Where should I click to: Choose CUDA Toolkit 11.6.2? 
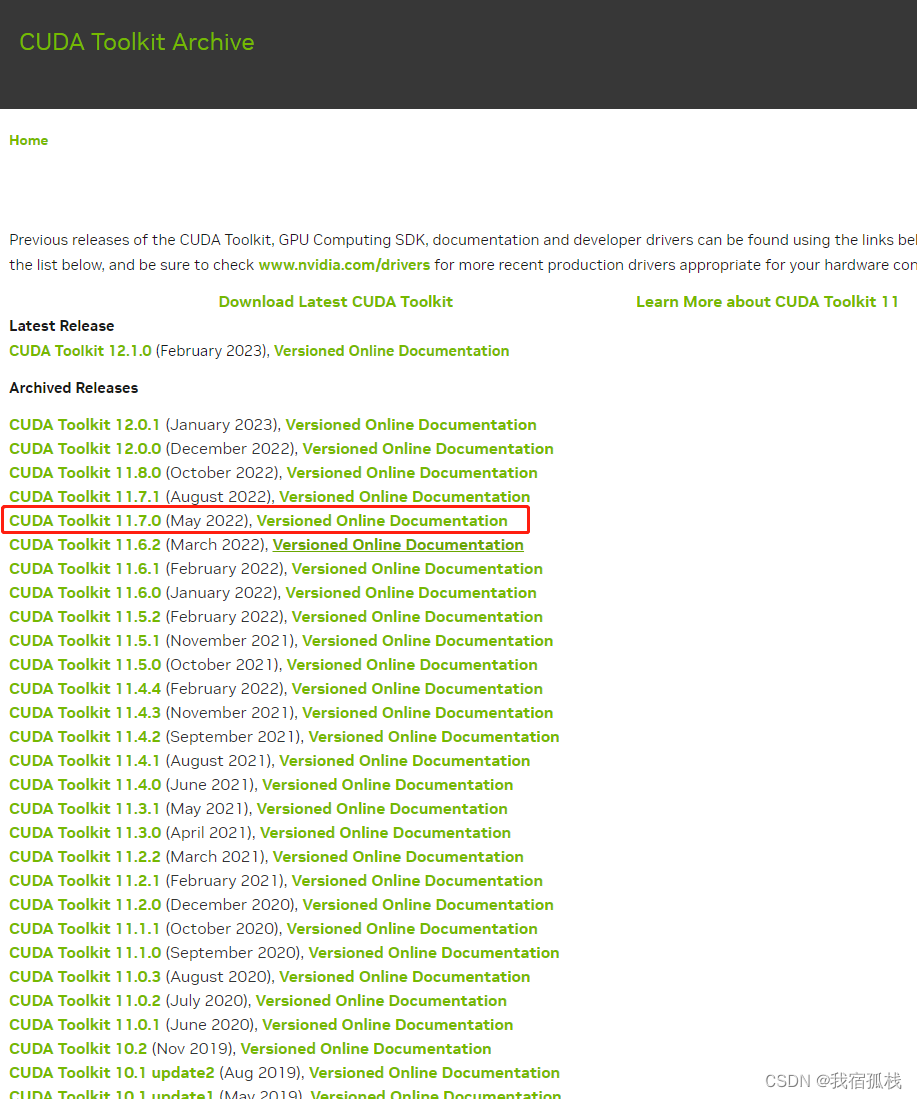point(85,545)
